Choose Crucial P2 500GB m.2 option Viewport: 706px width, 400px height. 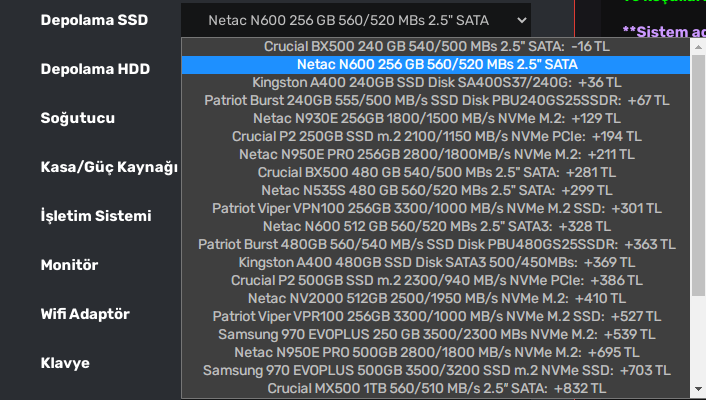click(x=437, y=280)
